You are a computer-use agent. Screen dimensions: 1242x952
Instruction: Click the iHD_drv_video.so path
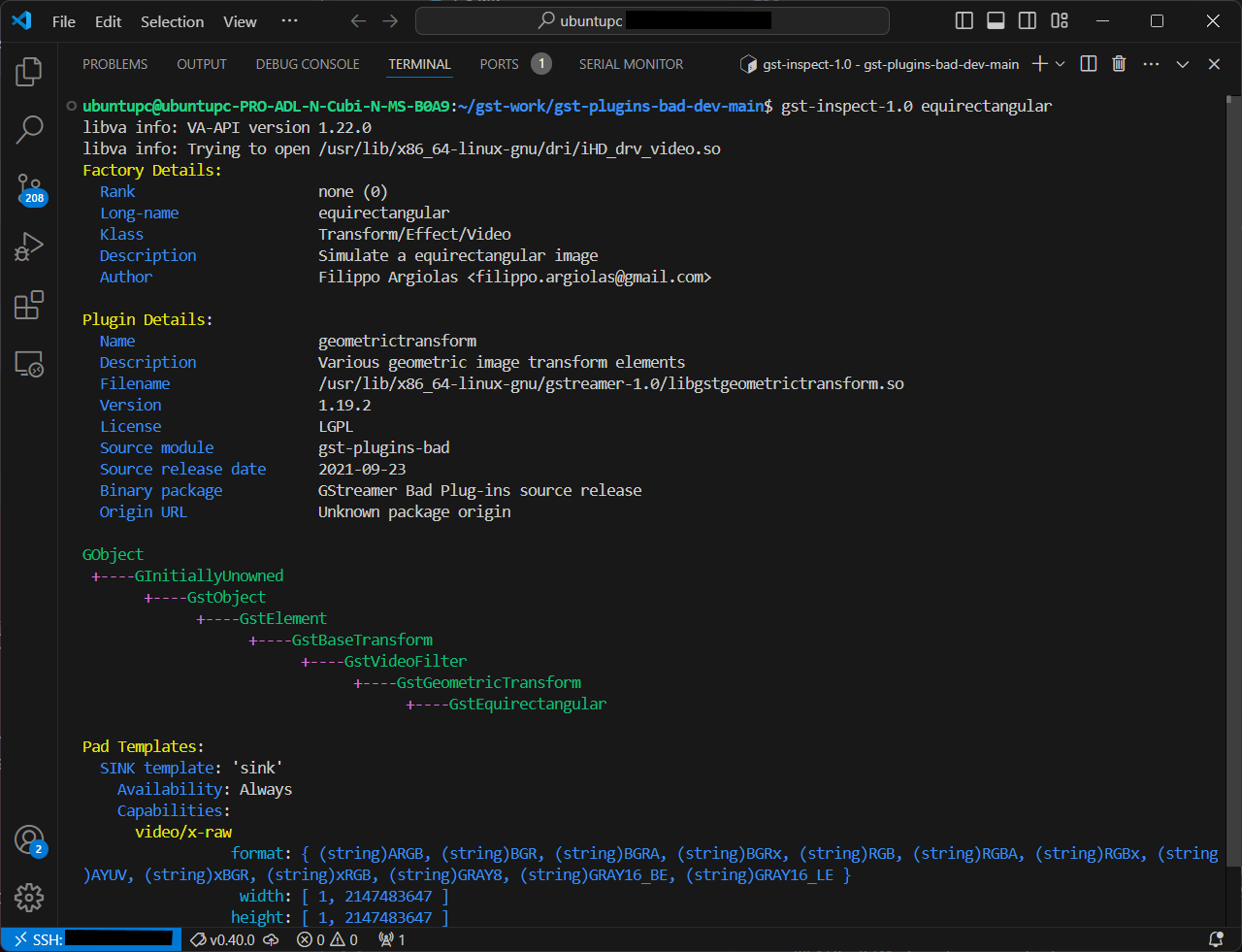(x=519, y=148)
